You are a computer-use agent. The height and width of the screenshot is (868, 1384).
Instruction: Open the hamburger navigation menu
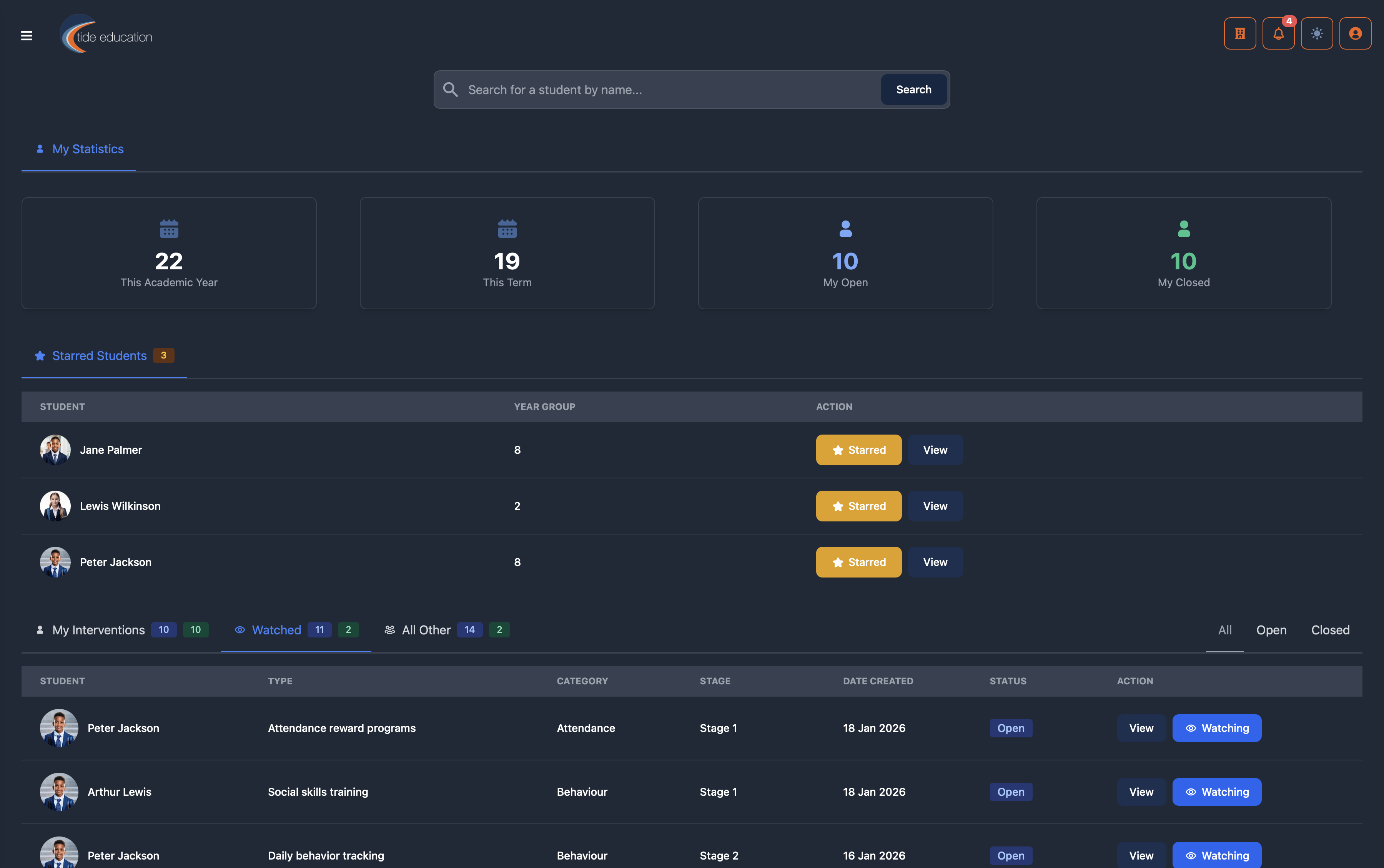27,36
